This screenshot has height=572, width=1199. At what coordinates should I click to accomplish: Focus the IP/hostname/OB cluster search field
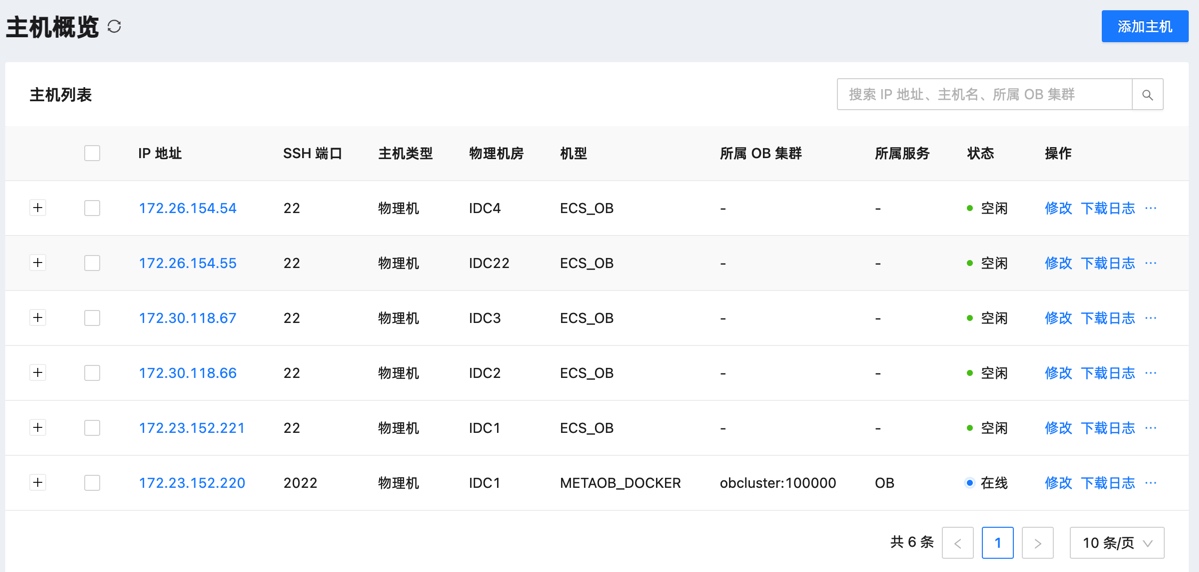tap(984, 94)
